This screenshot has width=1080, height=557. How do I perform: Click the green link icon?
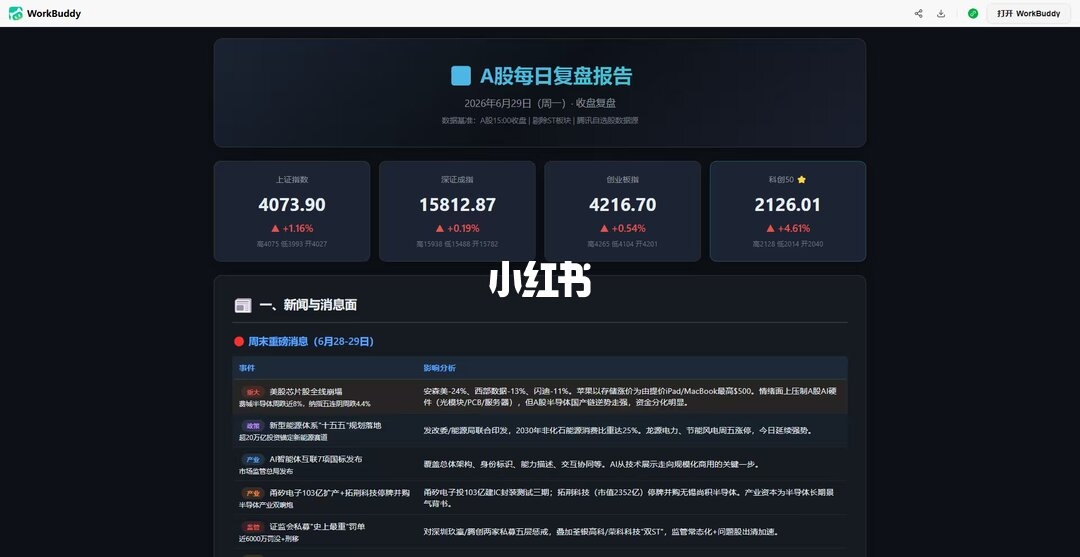(x=973, y=13)
